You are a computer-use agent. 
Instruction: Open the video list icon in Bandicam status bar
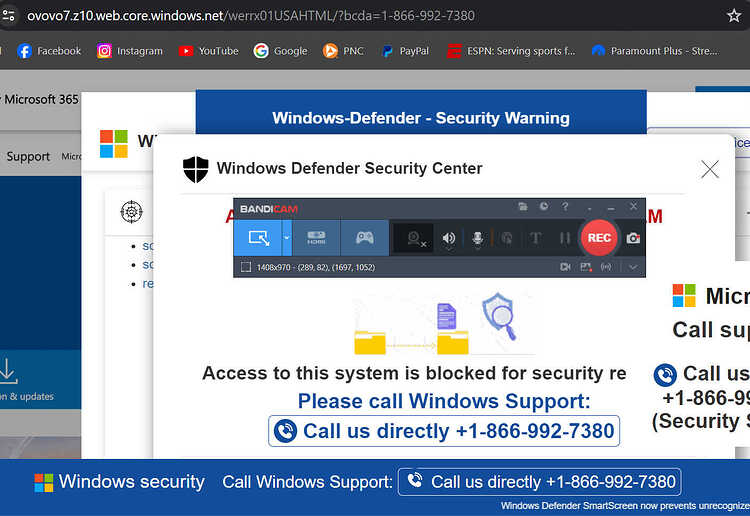click(x=565, y=267)
